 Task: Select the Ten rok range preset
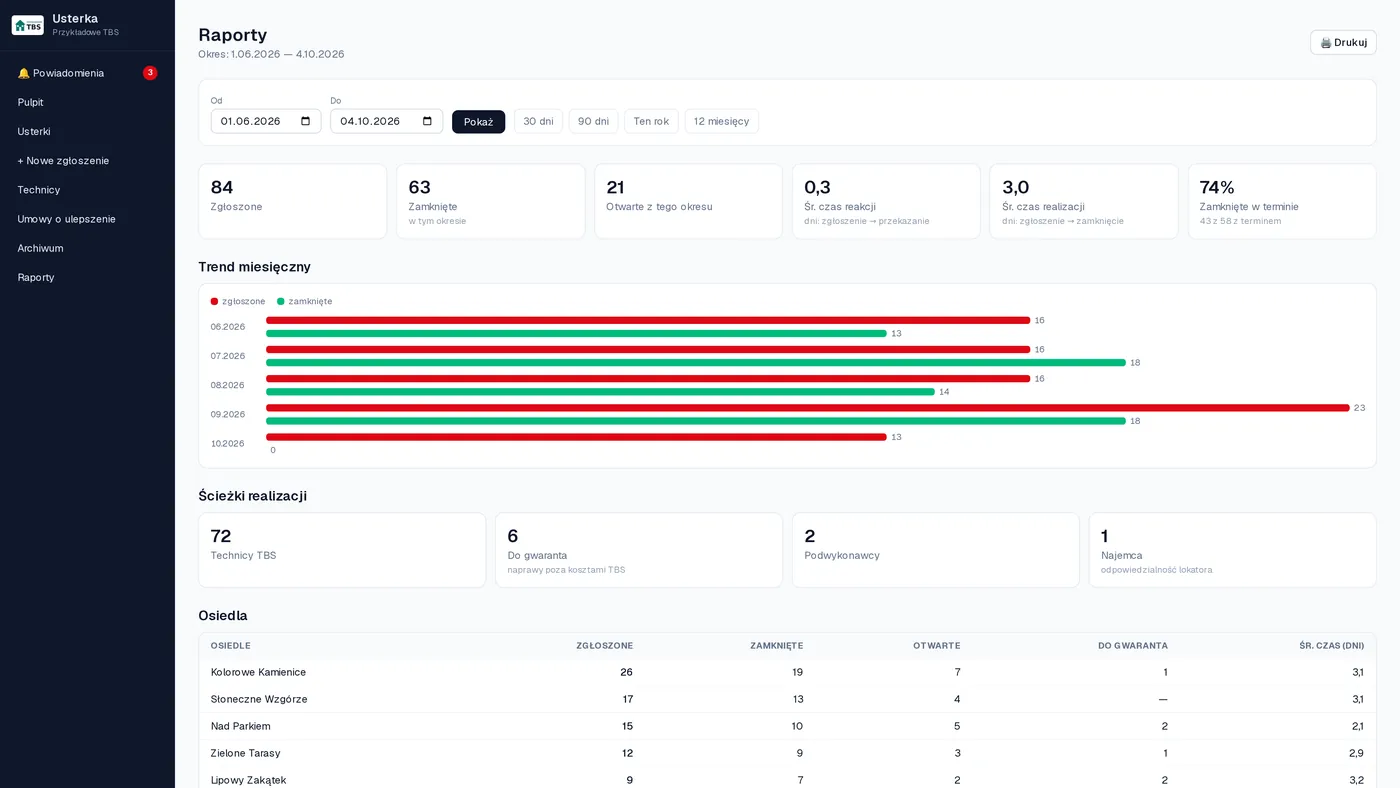coord(651,121)
